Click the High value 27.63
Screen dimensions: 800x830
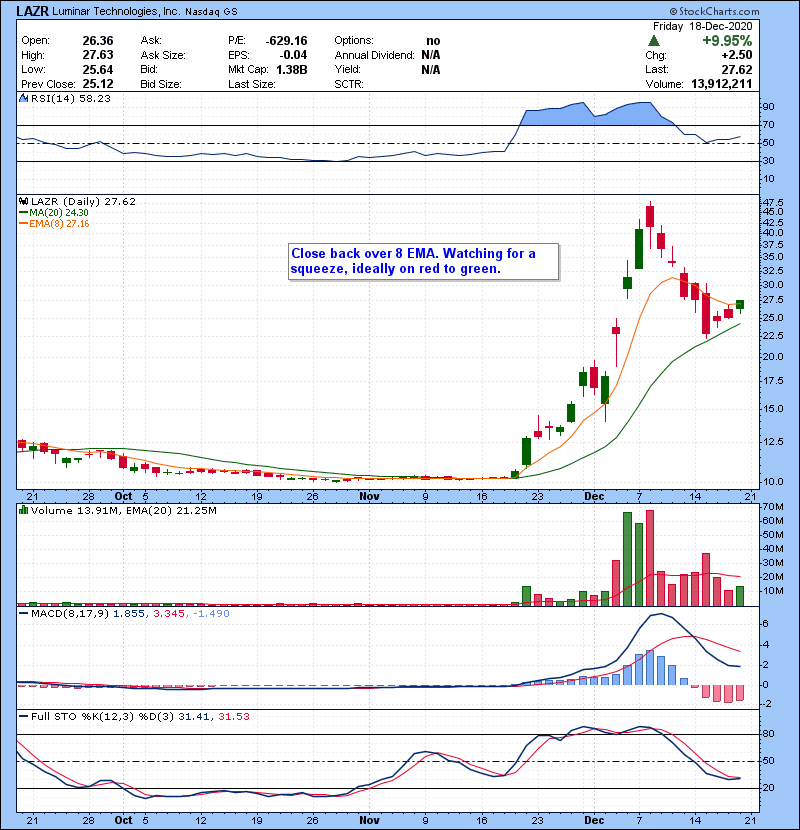[98, 55]
